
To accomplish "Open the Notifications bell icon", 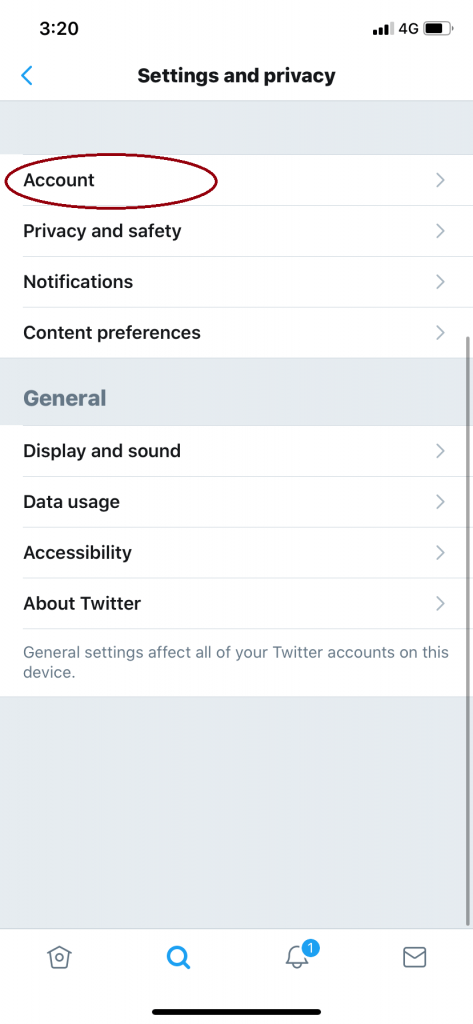I will pos(297,957).
